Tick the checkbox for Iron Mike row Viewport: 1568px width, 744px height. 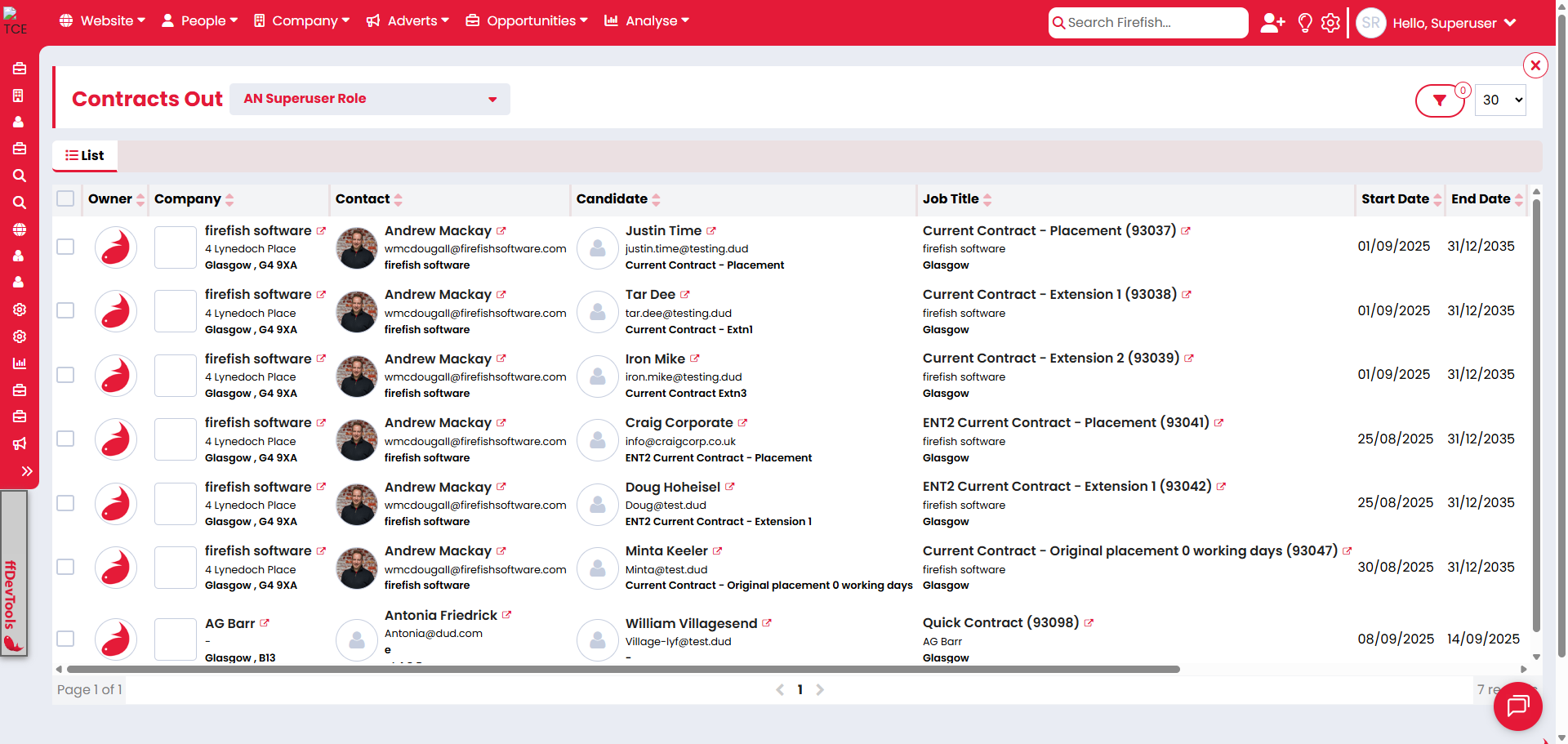pos(65,375)
